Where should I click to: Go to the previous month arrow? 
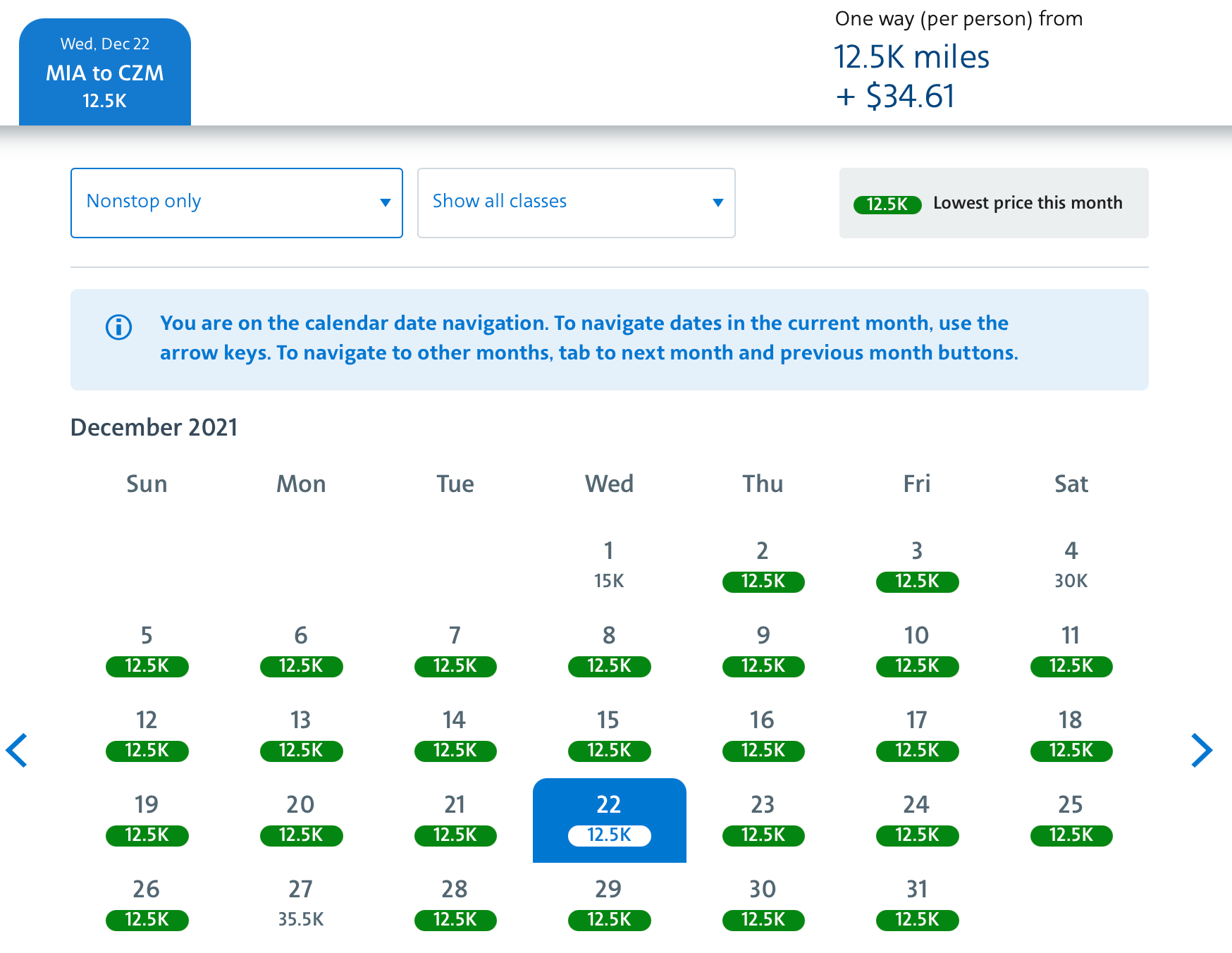point(17,750)
